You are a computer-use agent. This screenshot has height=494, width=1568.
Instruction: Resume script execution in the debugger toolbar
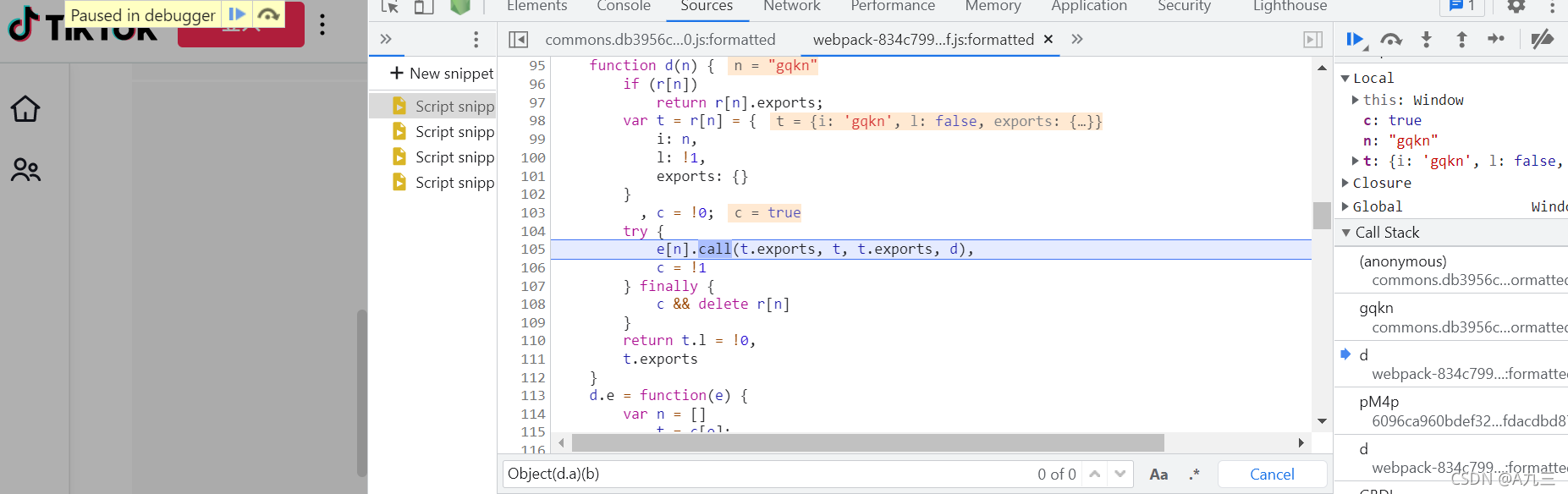(x=1355, y=39)
